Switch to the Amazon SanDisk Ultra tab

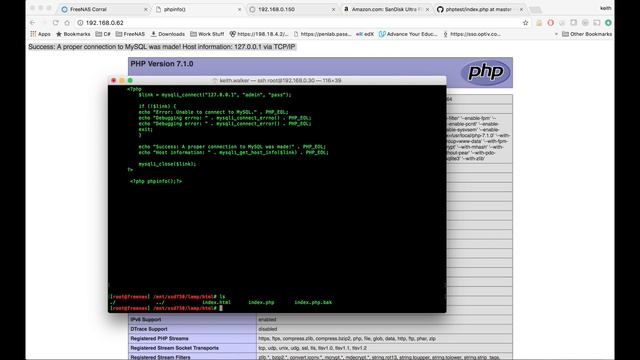[x=385, y=9]
